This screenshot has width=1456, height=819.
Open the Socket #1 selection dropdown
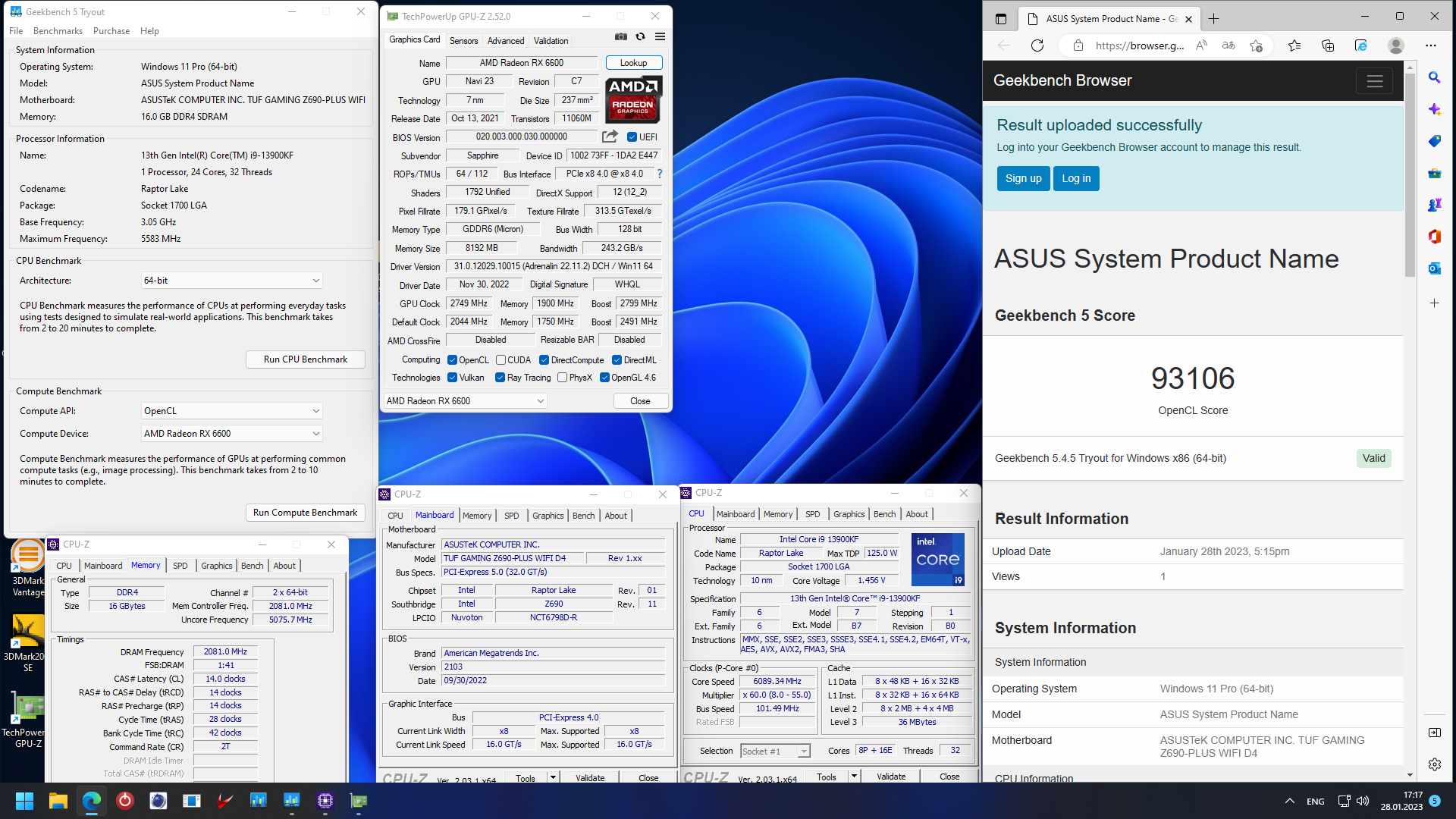click(x=775, y=751)
